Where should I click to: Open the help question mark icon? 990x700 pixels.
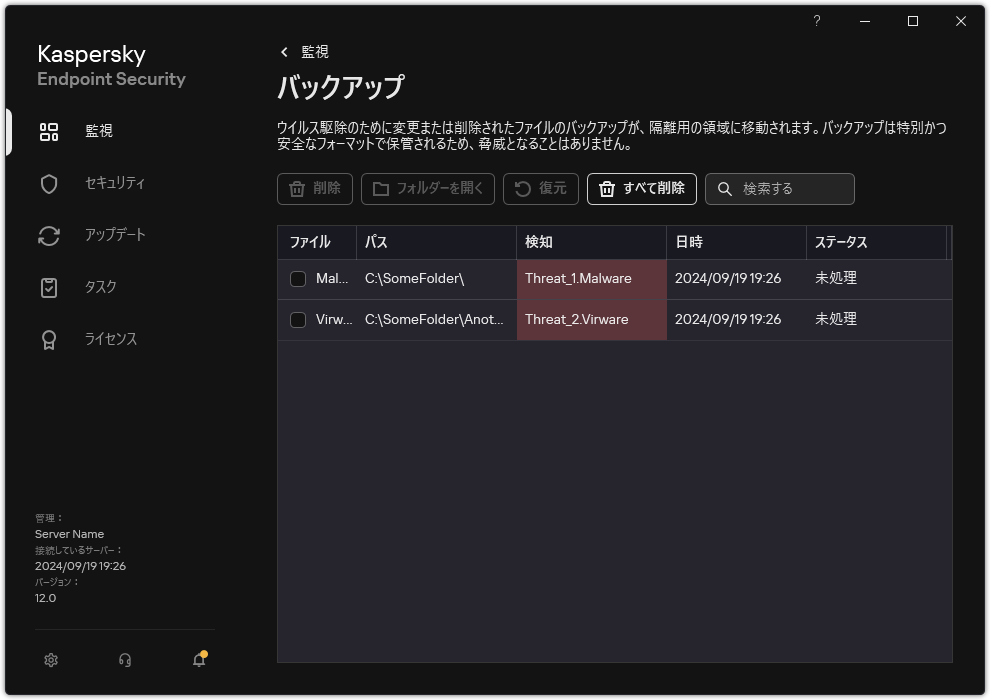[x=816, y=20]
